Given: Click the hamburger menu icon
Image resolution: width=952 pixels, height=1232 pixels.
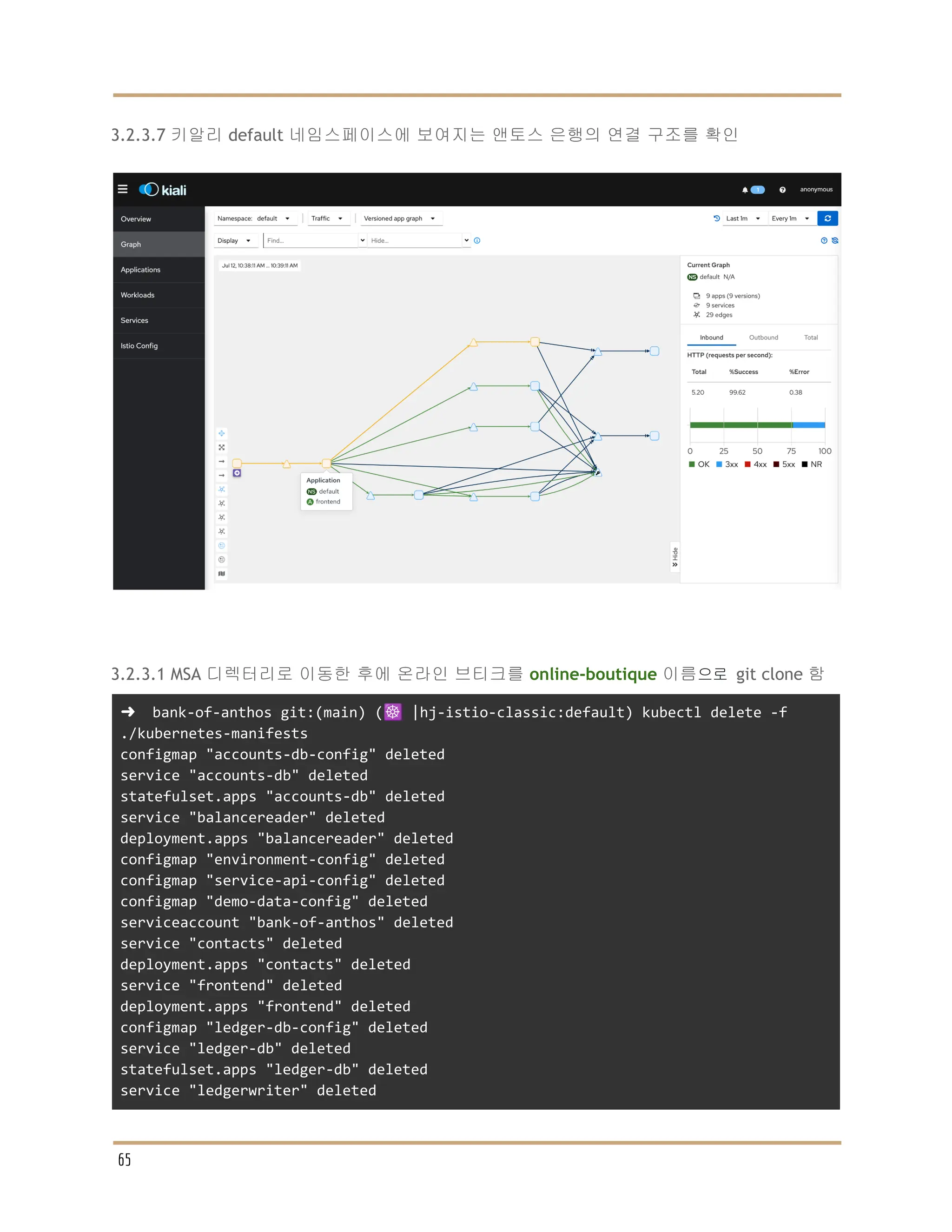Looking at the screenshot, I should tap(122, 189).
